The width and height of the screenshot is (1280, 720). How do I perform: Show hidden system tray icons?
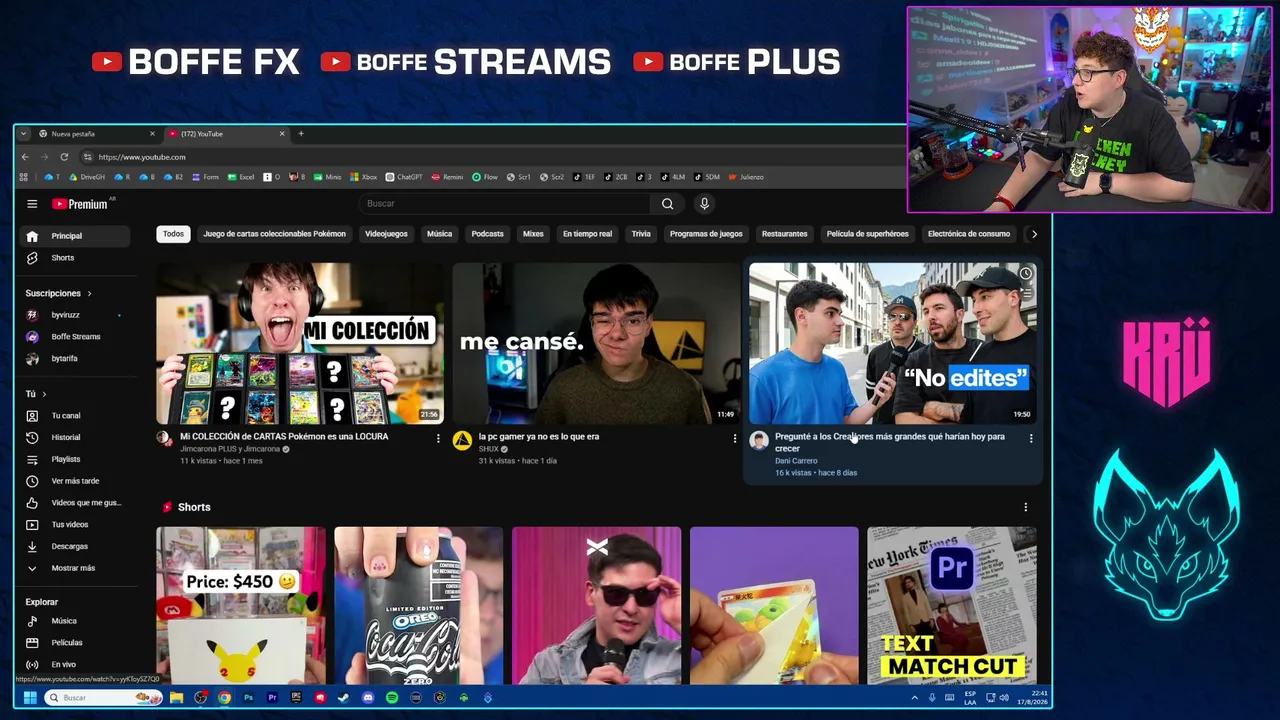tap(914, 697)
